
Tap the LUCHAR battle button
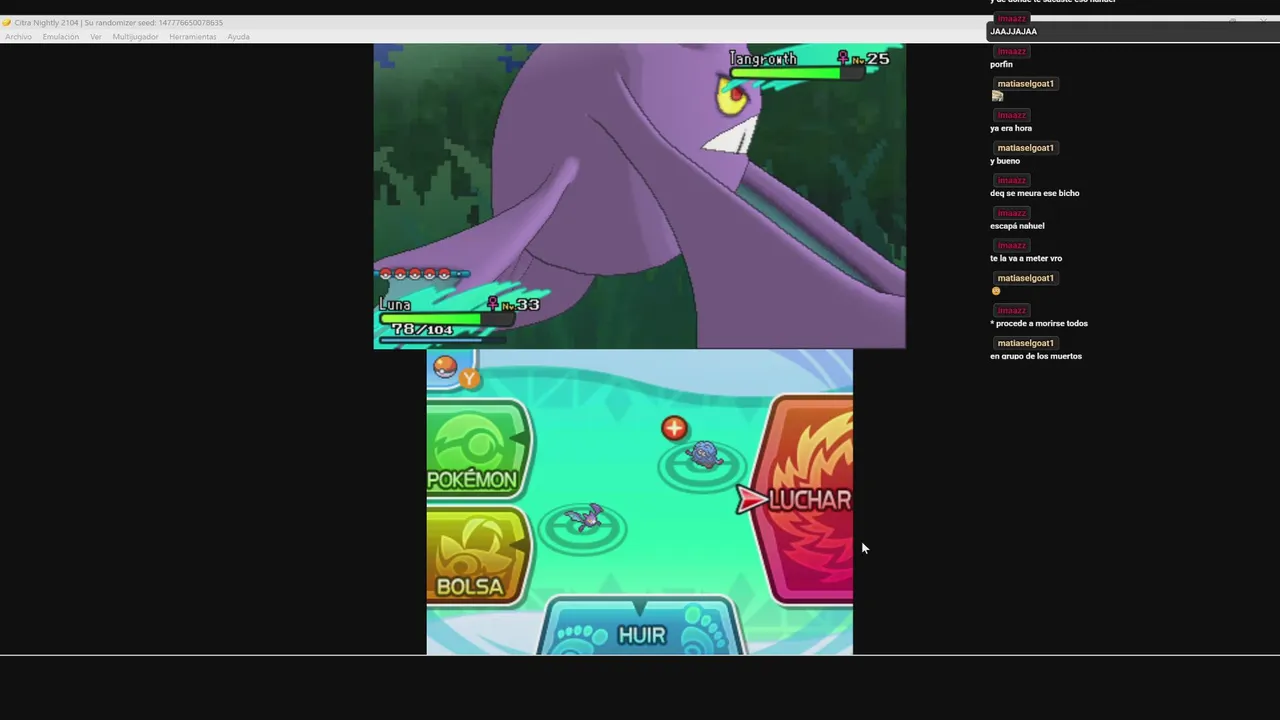pyautogui.click(x=803, y=499)
